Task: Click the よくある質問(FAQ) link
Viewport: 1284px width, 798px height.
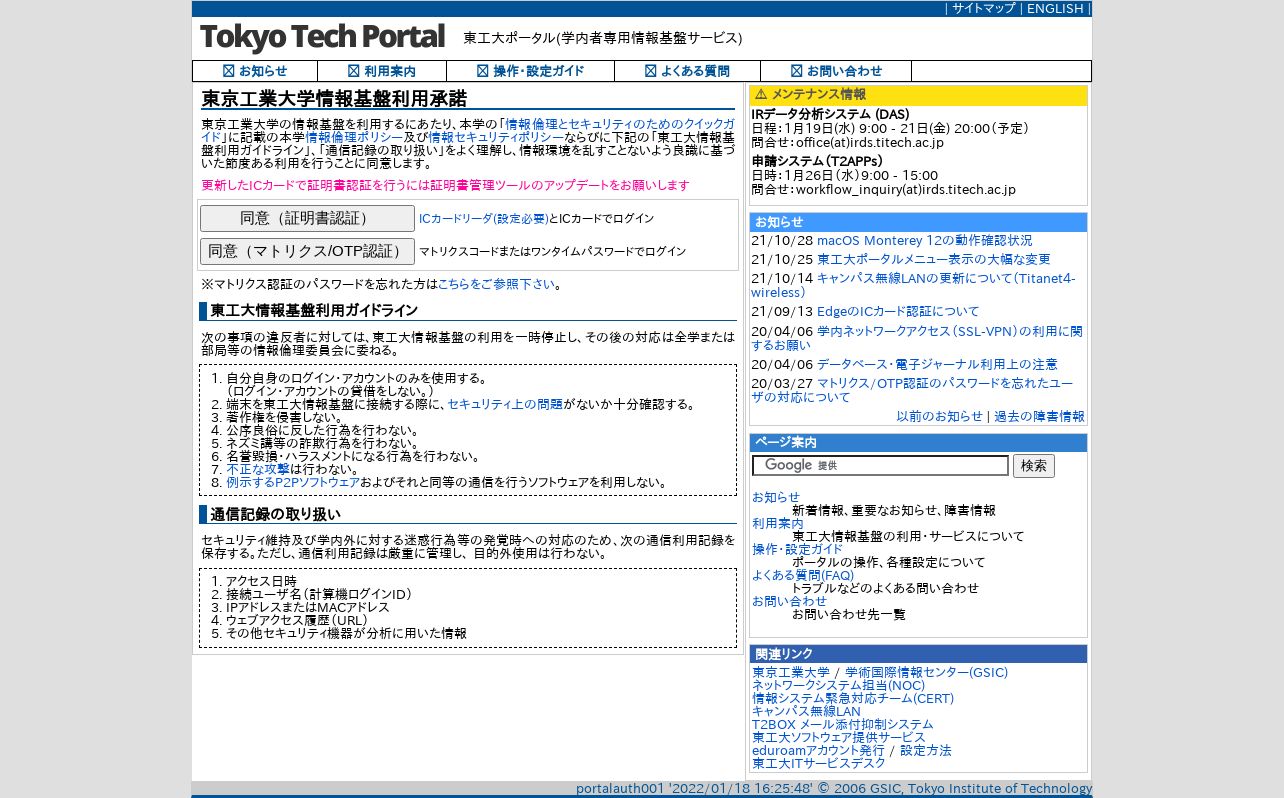Action: 803,575
